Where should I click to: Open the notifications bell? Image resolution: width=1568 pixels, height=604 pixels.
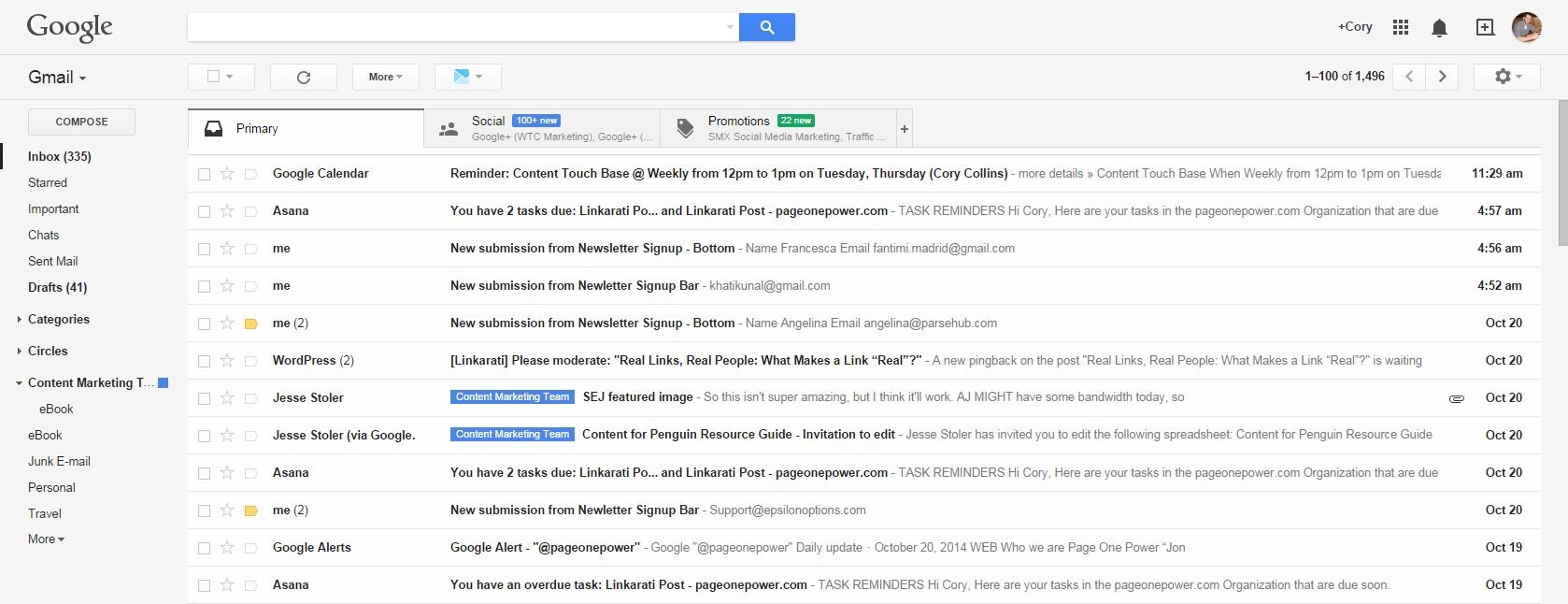click(x=1439, y=28)
